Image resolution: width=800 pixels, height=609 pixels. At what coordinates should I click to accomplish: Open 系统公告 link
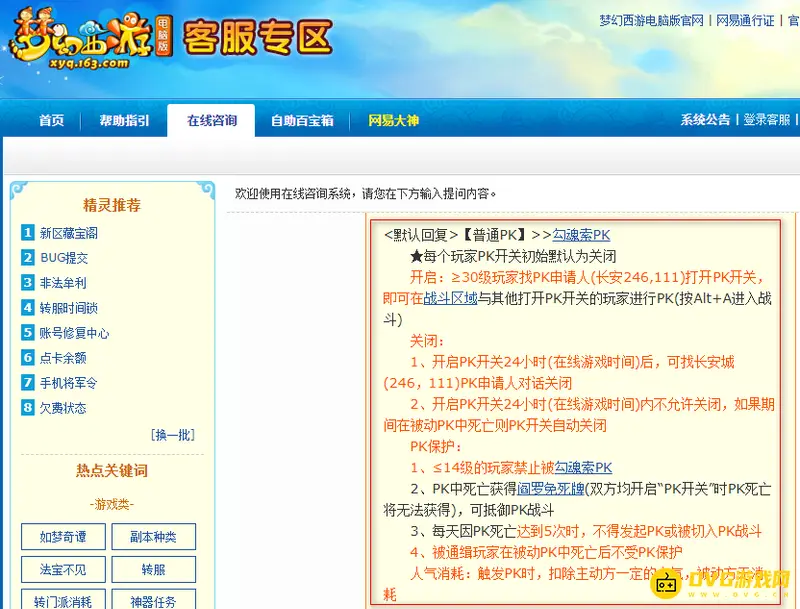pos(705,120)
